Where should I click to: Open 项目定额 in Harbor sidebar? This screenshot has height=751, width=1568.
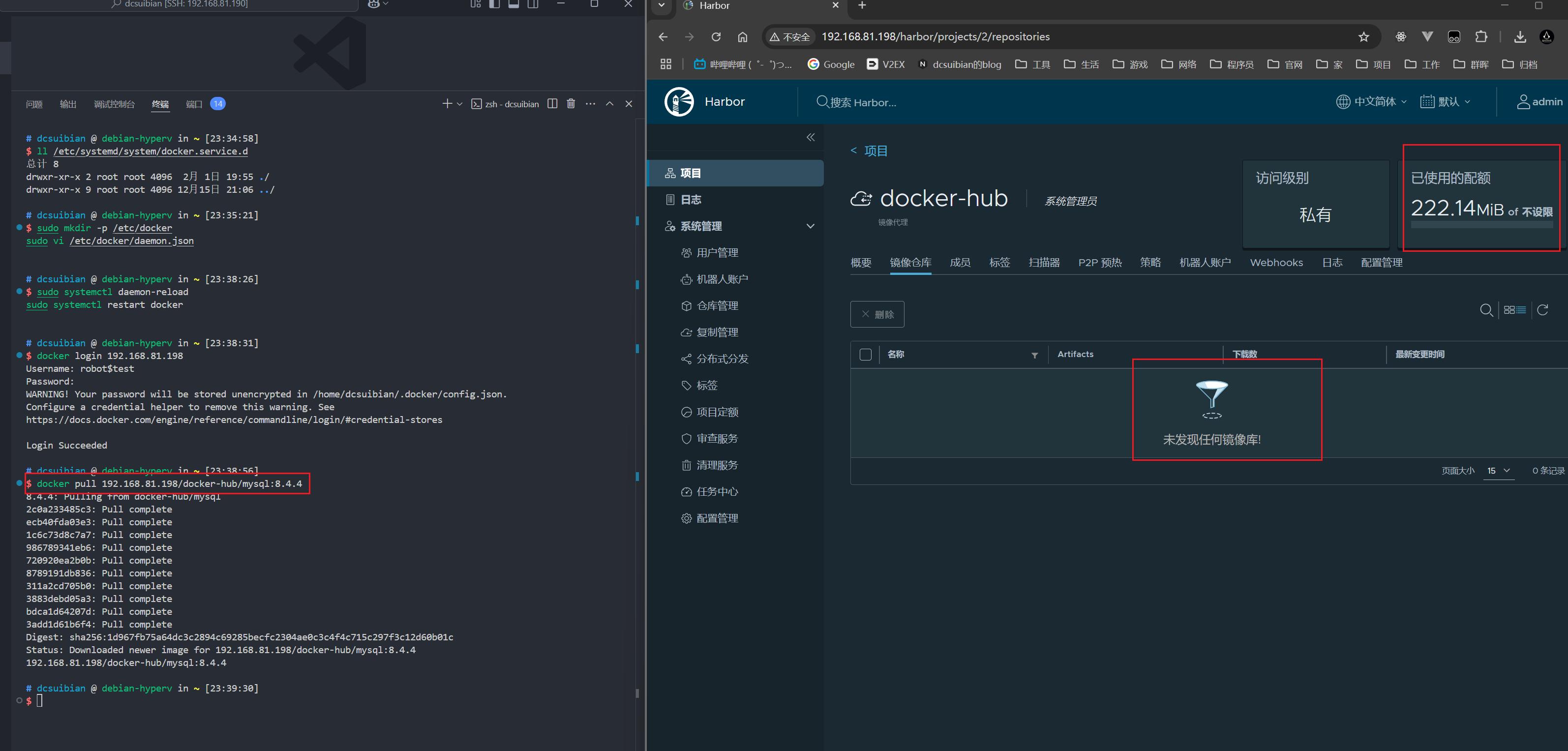[x=710, y=412]
